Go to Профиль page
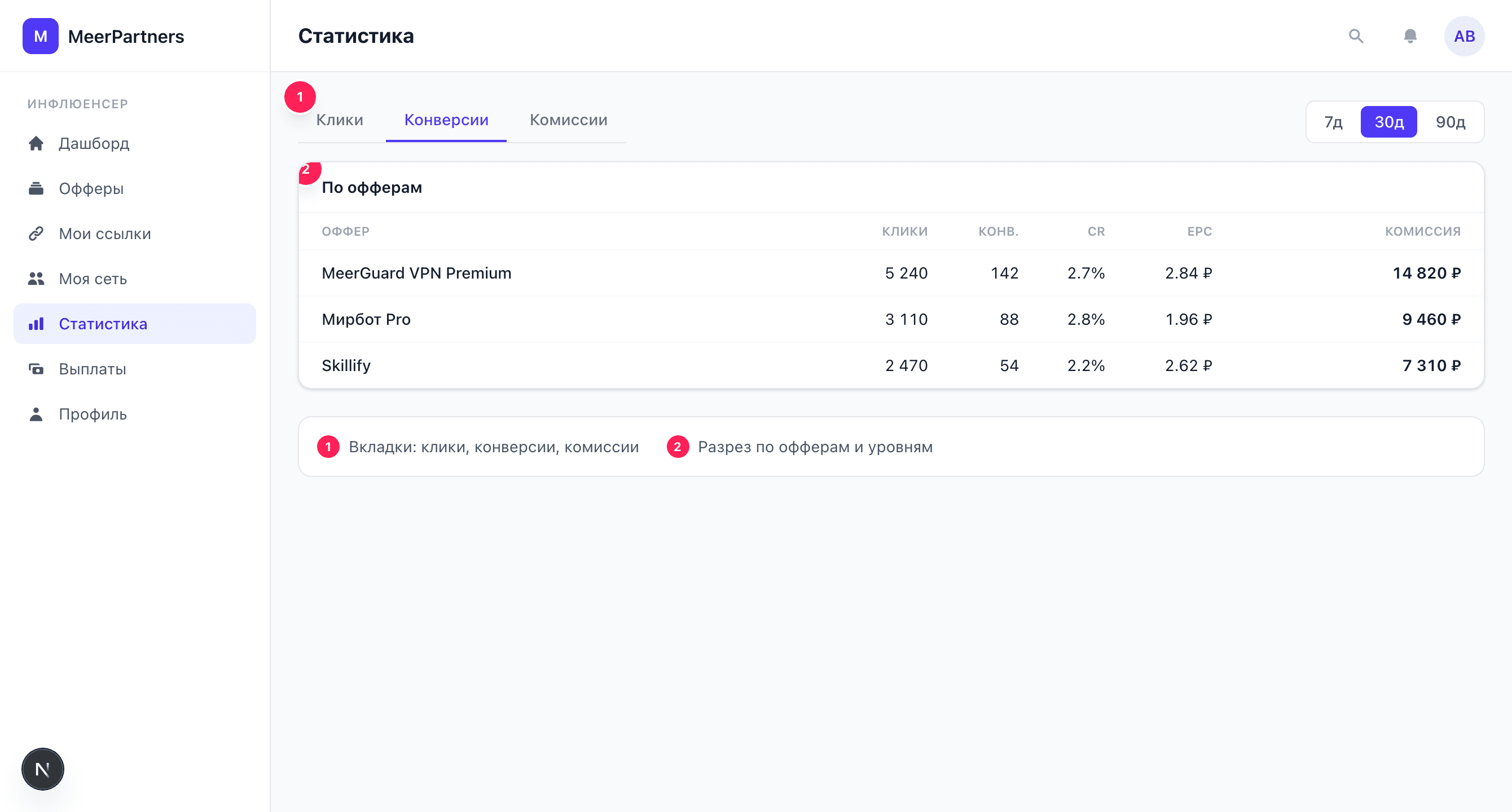 pyautogui.click(x=135, y=414)
